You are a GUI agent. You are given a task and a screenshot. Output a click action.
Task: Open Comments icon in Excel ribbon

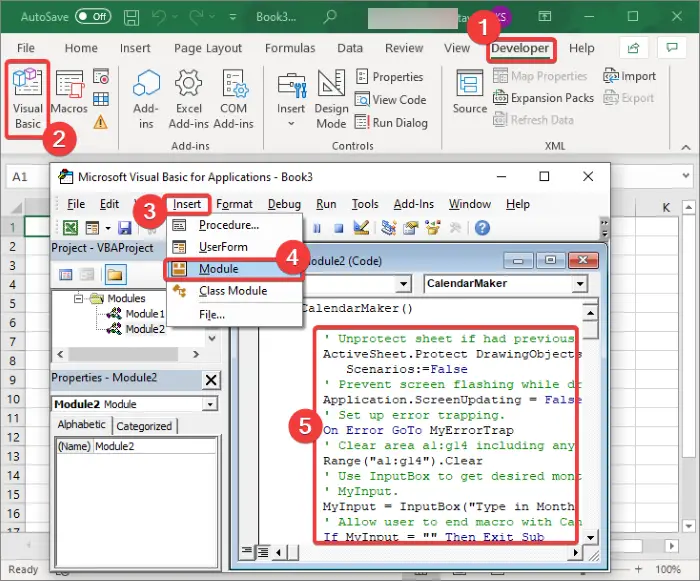672,48
